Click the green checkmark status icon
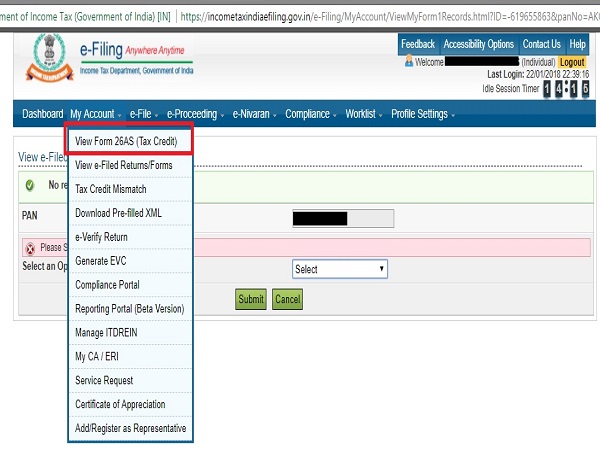 30,186
